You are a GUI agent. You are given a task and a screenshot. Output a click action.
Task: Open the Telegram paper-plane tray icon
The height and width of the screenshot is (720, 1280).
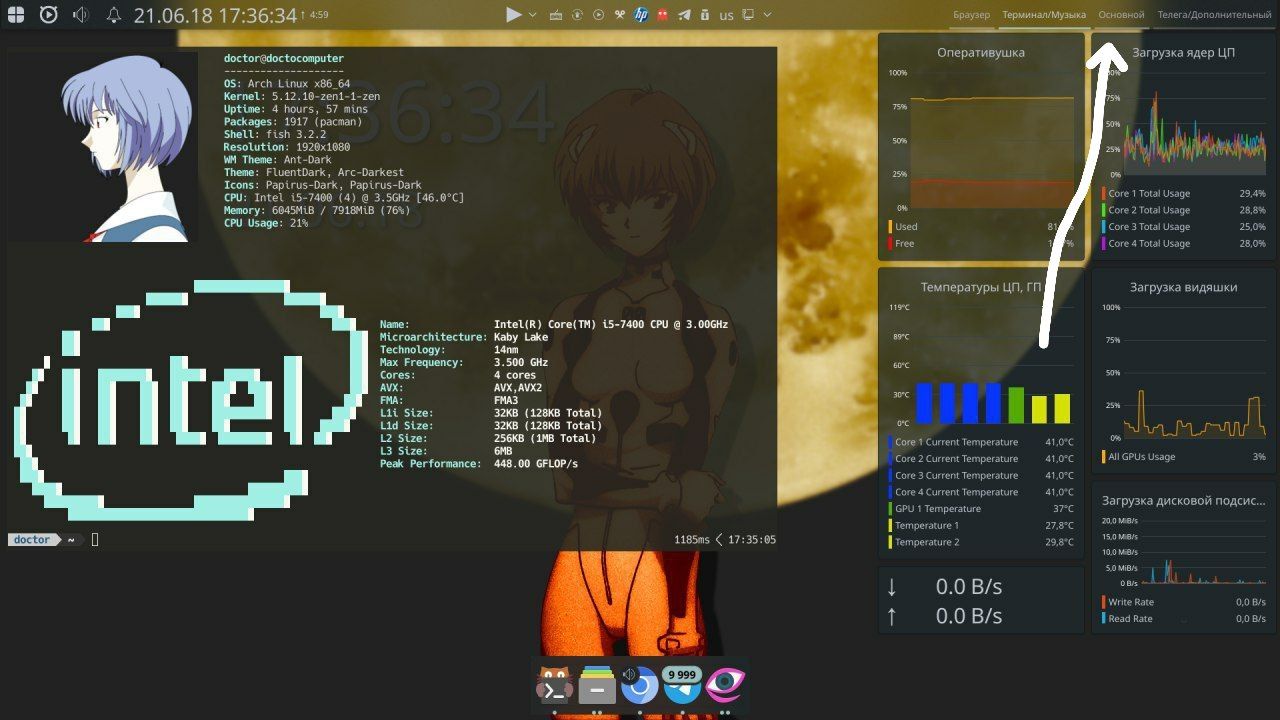(684, 15)
